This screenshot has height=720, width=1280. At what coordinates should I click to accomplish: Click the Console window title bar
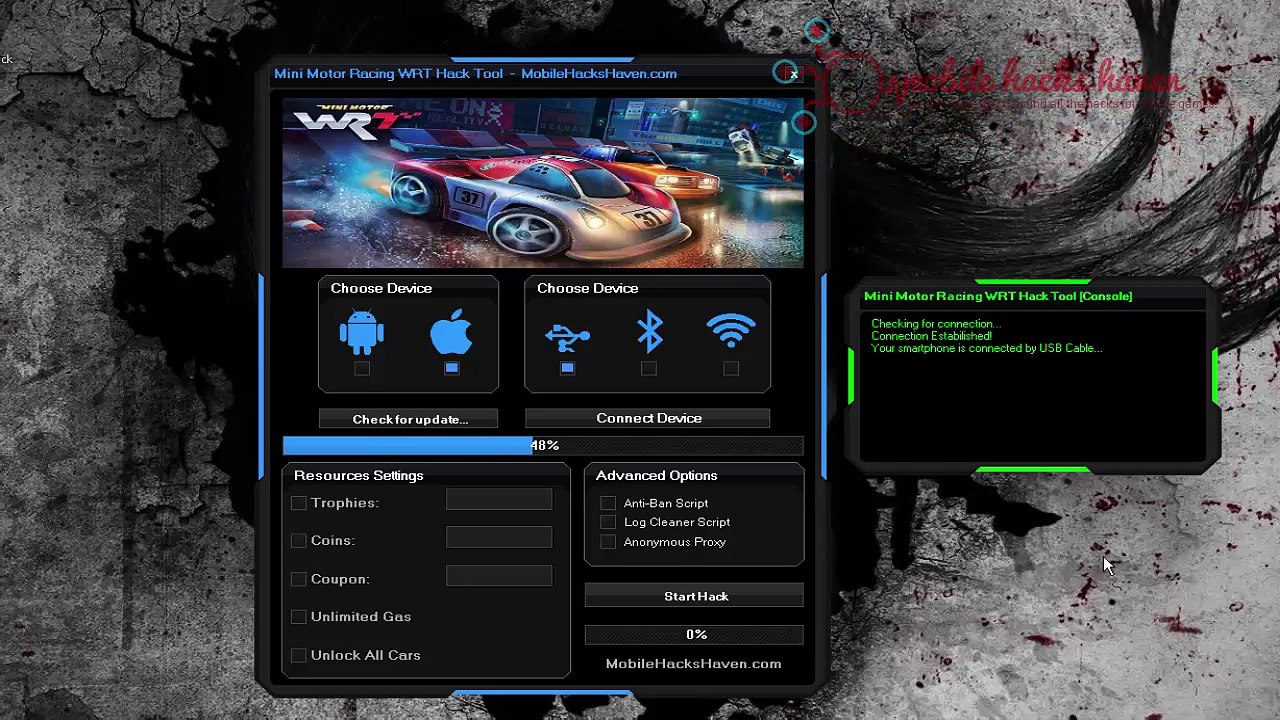pyautogui.click(x=1034, y=296)
